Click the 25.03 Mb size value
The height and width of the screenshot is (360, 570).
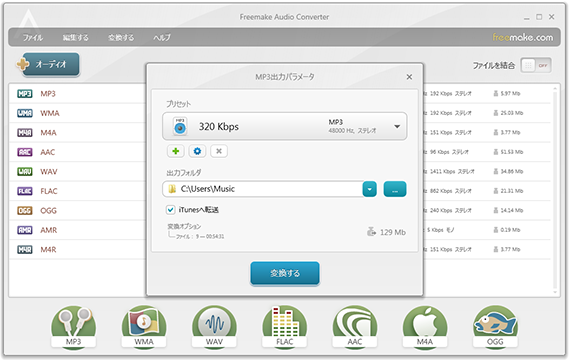click(x=511, y=113)
